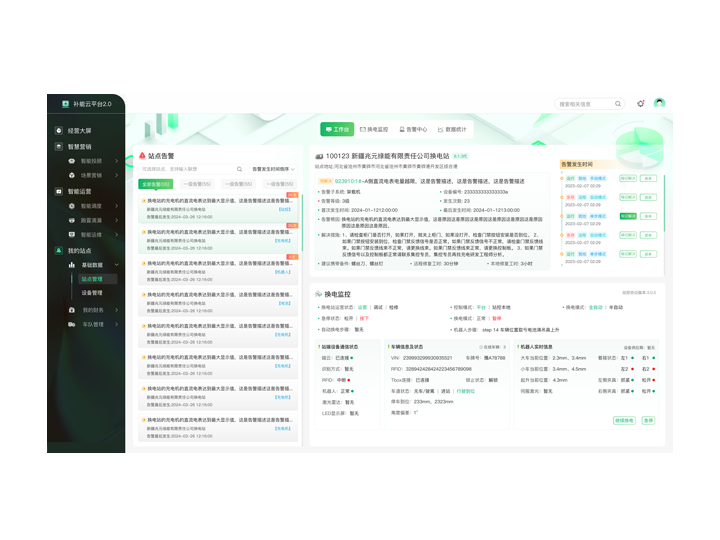Expand the 智能投顾 sidebar submenu
The image size is (720, 540).
click(x=116, y=161)
